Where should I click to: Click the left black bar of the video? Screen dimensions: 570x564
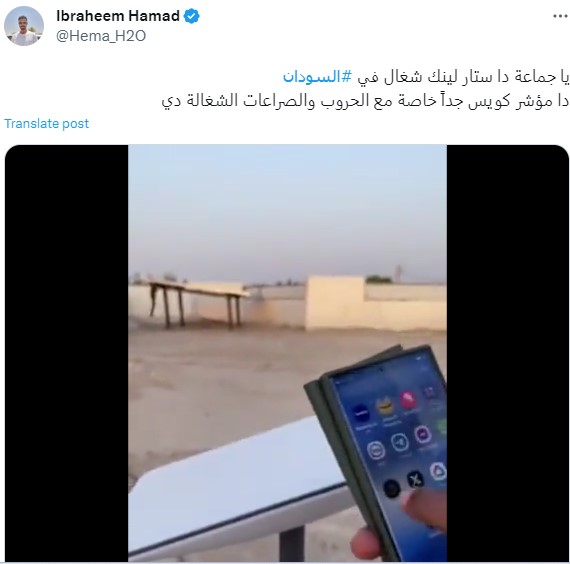(x=67, y=353)
